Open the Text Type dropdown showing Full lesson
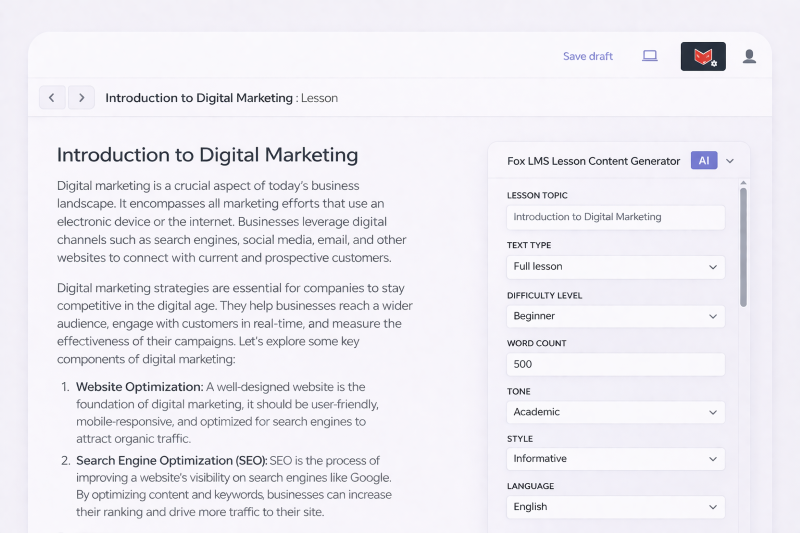 click(616, 267)
